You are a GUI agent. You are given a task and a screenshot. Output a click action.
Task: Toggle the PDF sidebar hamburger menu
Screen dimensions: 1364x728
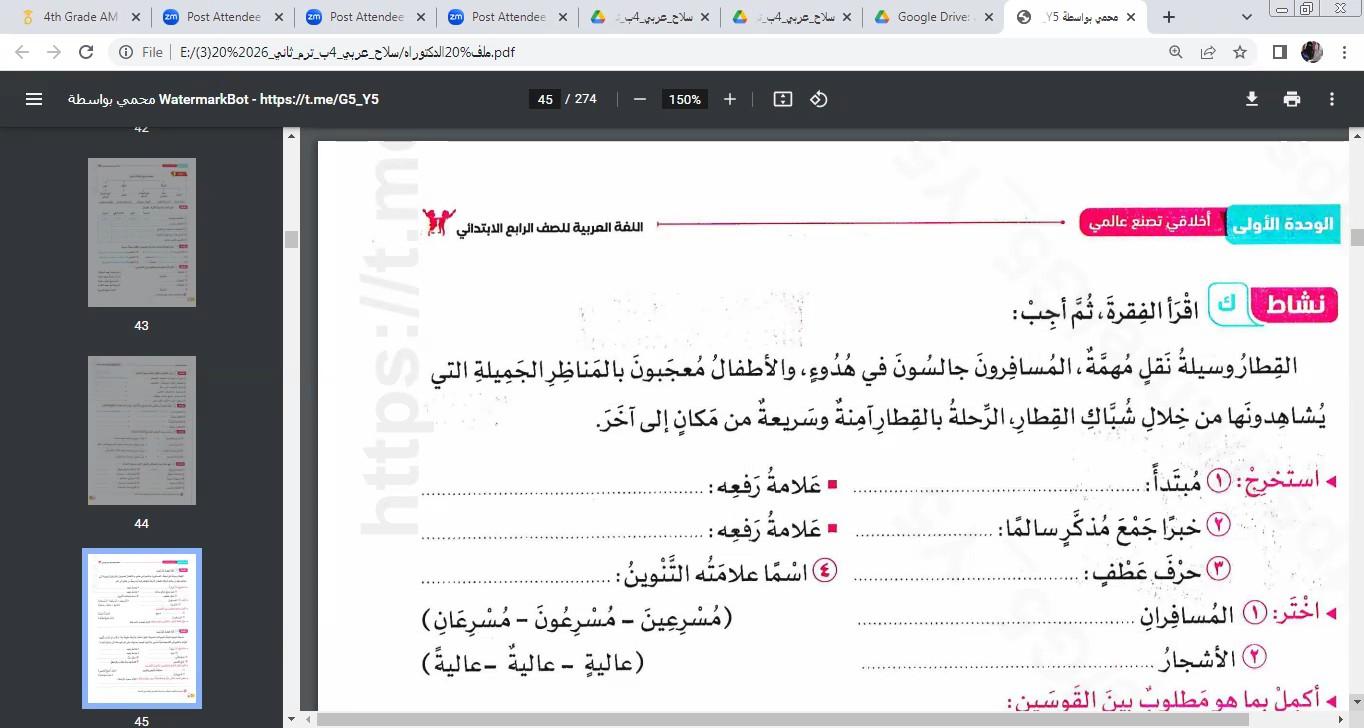pos(34,99)
